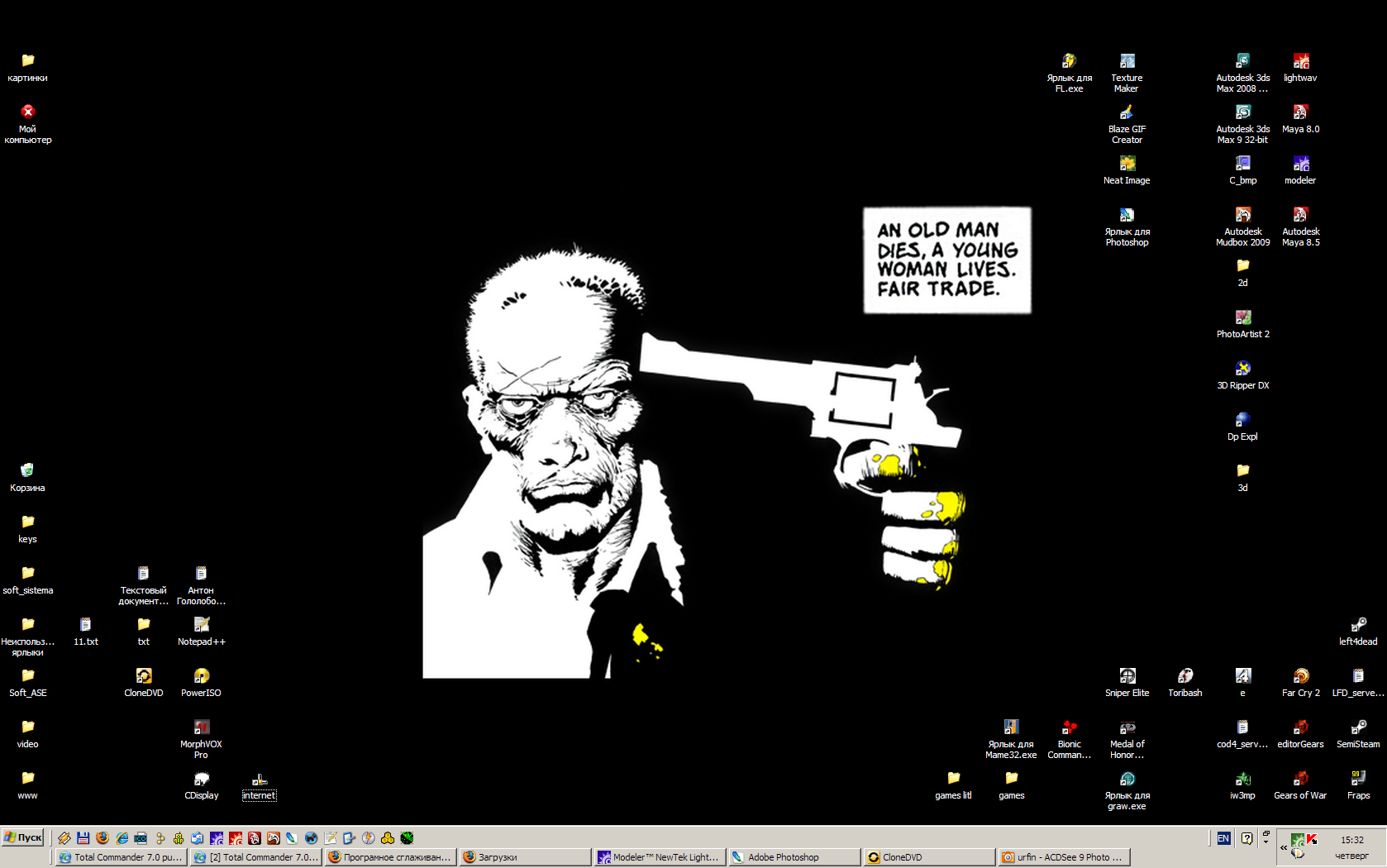Select the lightwav shortcut icon

point(1300,68)
